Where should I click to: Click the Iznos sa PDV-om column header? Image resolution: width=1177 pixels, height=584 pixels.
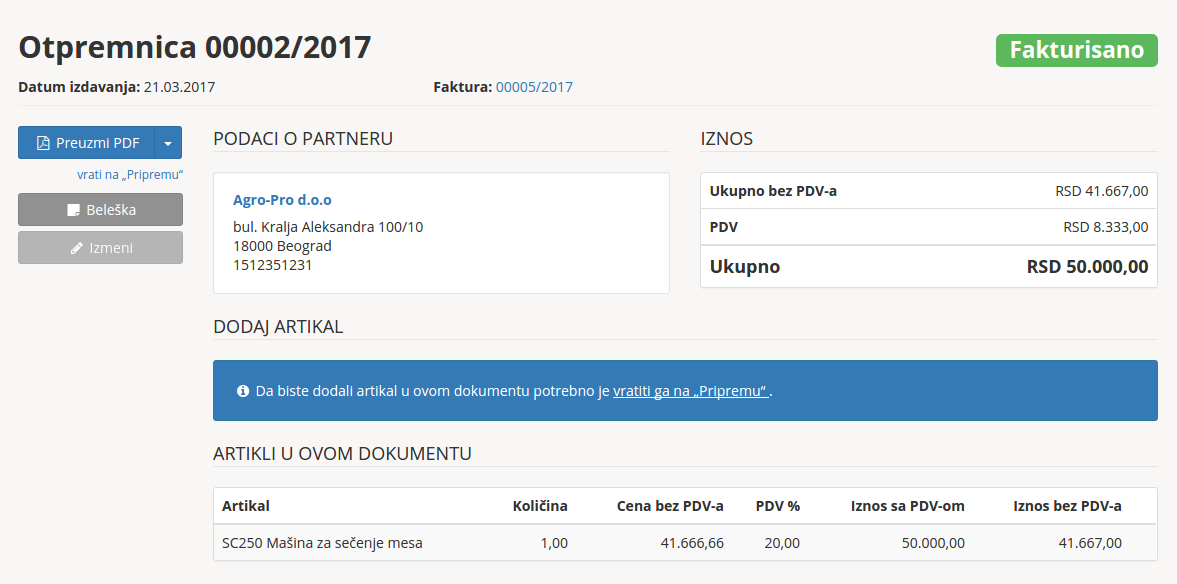click(907, 506)
